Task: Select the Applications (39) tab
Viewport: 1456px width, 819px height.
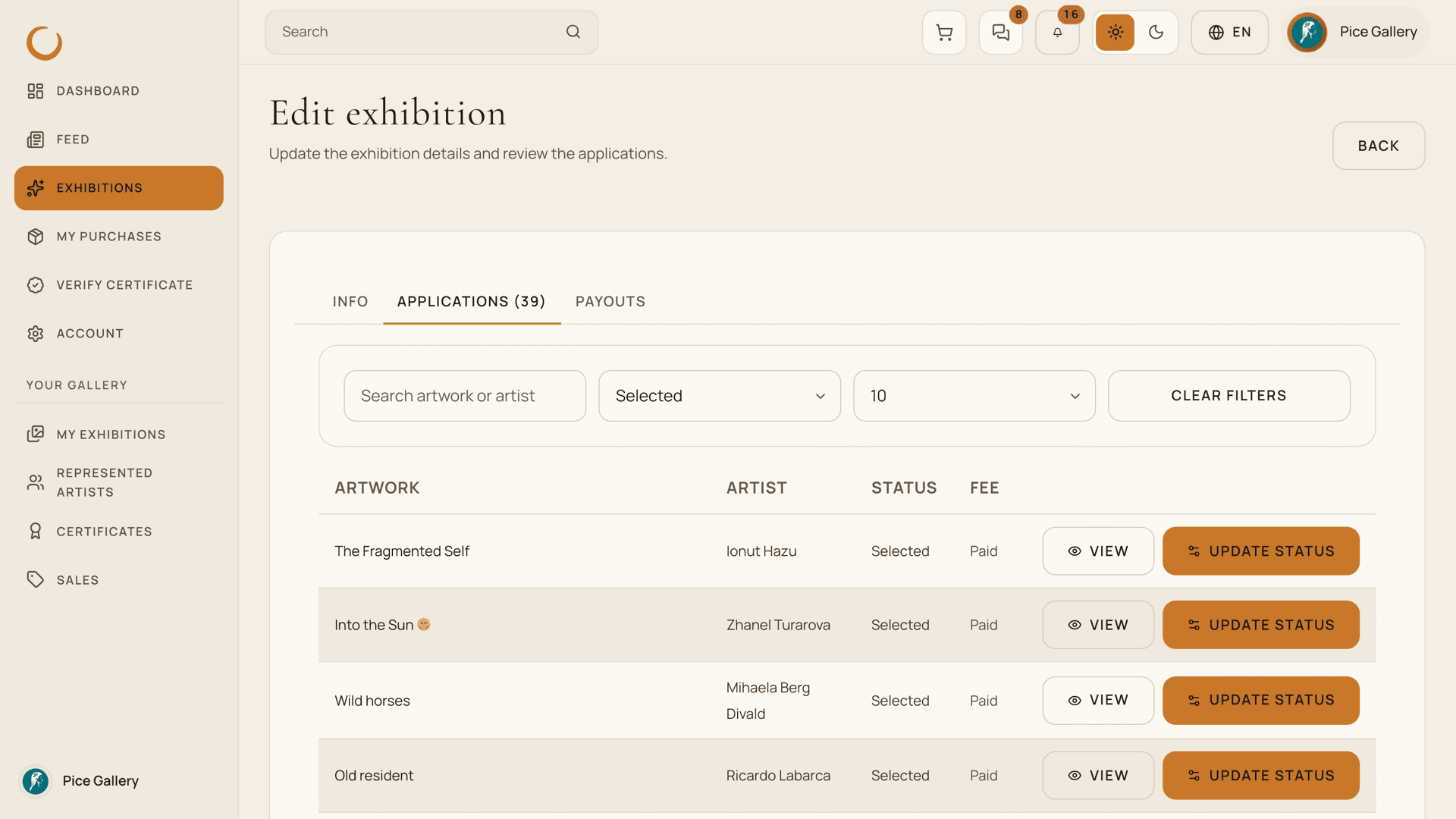Action: tap(472, 302)
